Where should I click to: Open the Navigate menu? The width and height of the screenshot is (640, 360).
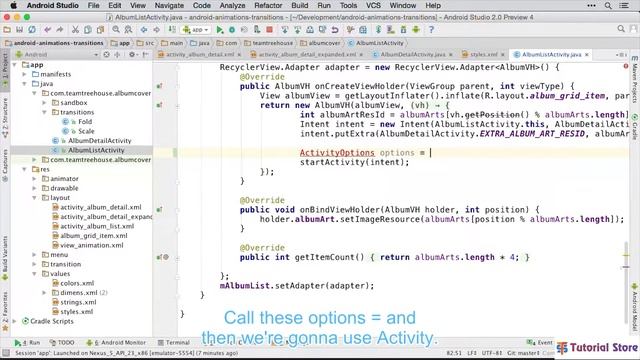click(x=169, y=5)
